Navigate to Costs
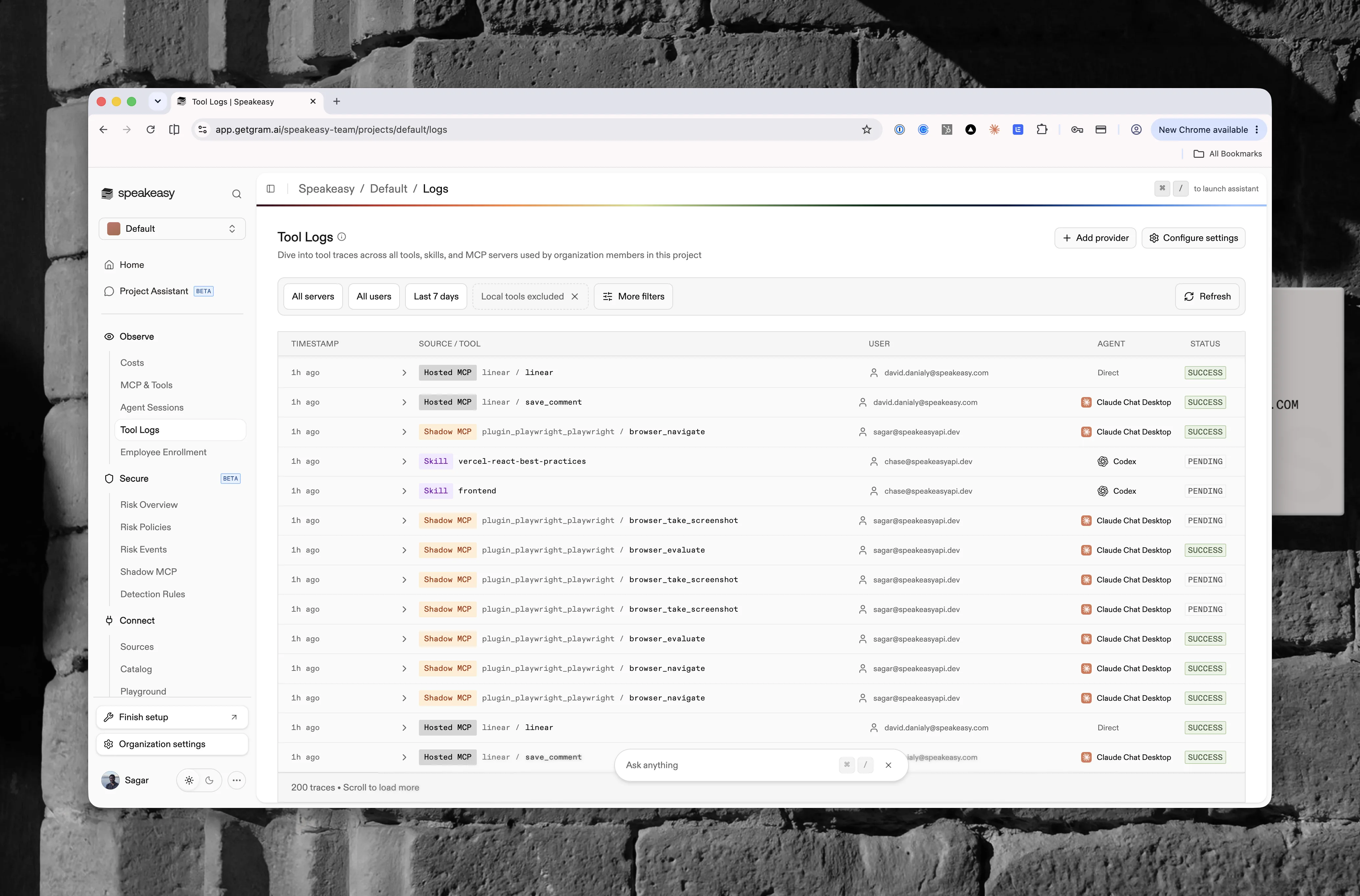Image resolution: width=1360 pixels, height=896 pixels. [132, 363]
